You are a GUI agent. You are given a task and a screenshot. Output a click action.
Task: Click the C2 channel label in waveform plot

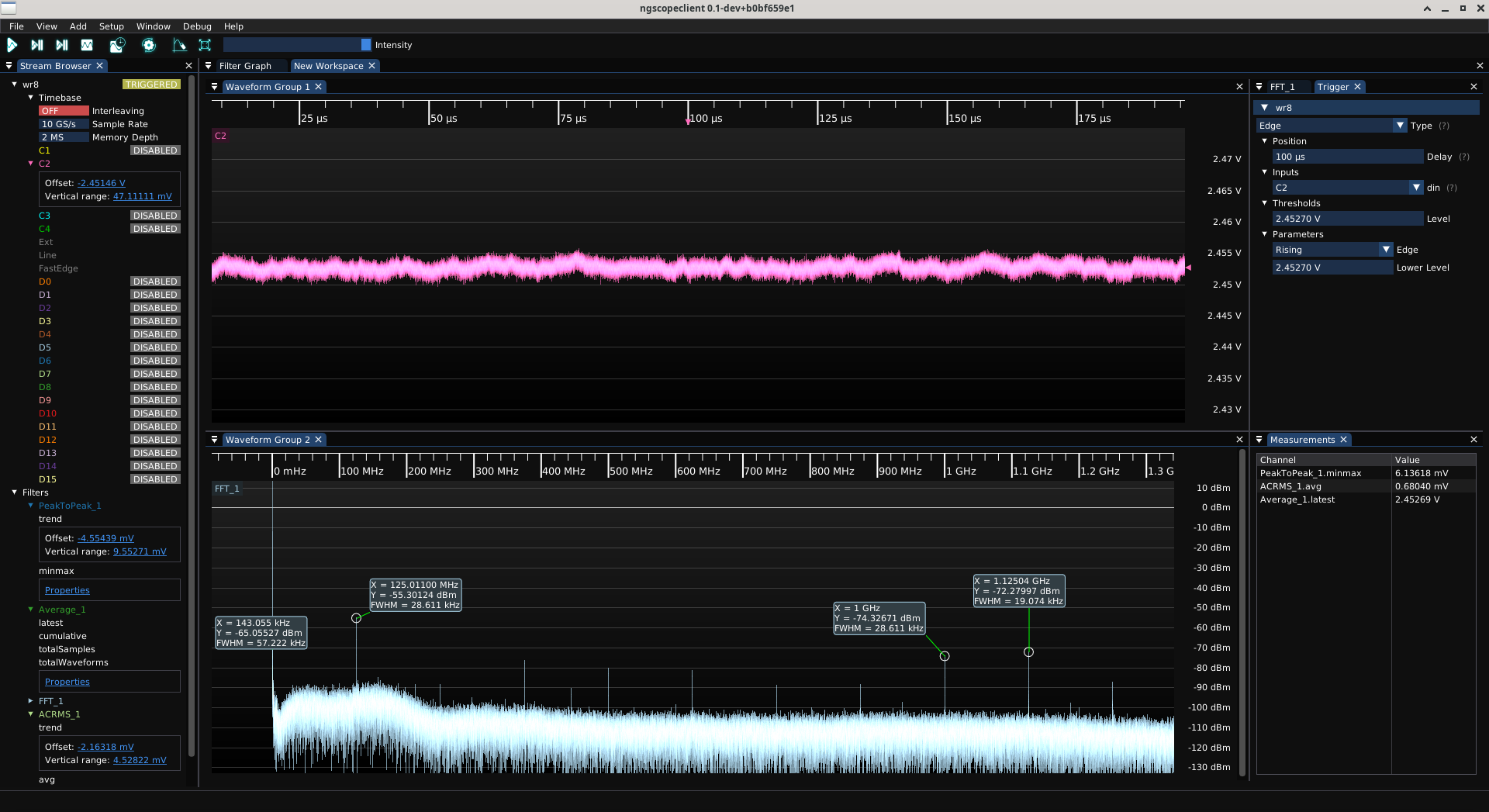click(x=220, y=136)
